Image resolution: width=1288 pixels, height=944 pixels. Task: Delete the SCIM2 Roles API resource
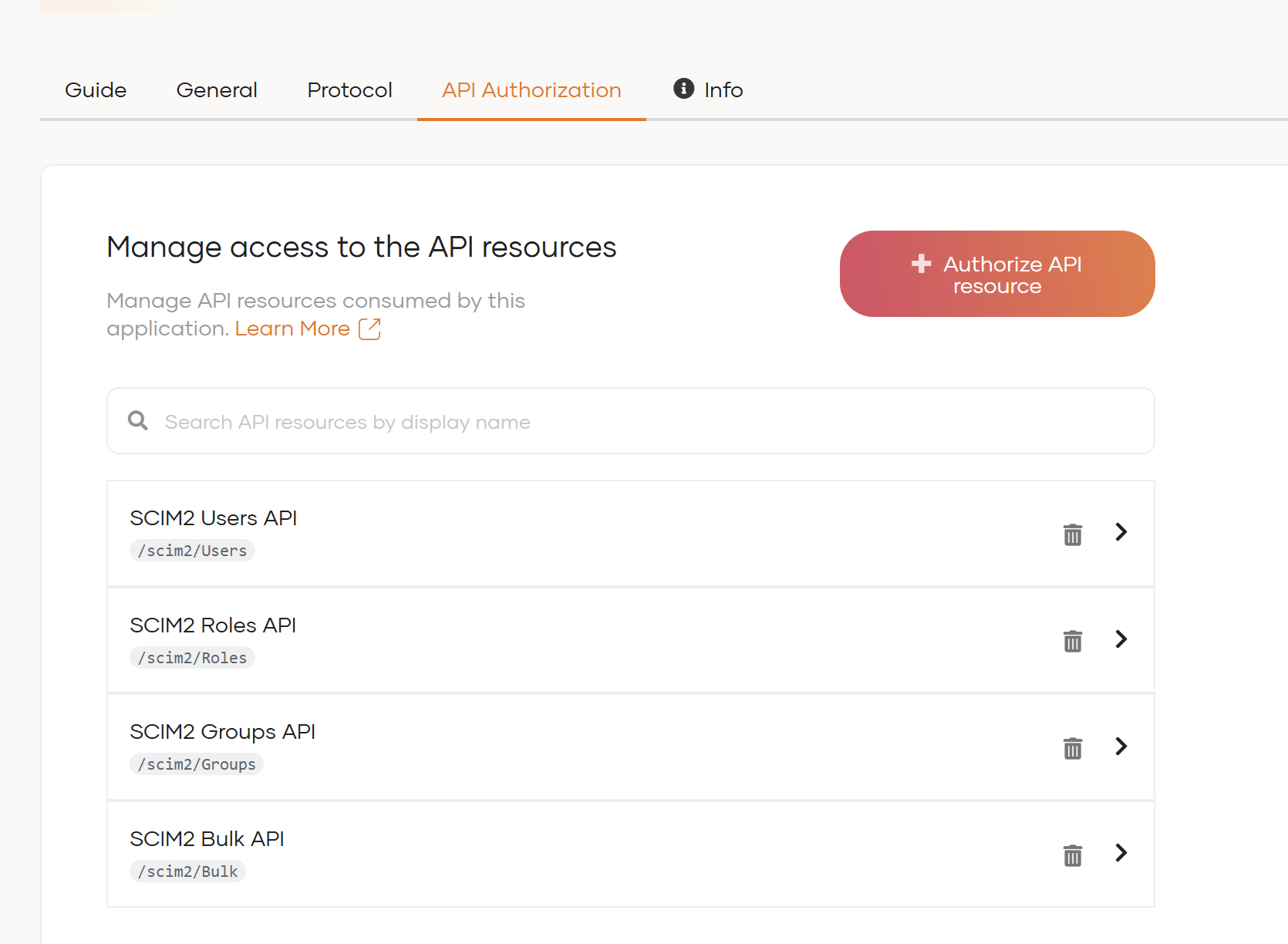[1072, 640]
